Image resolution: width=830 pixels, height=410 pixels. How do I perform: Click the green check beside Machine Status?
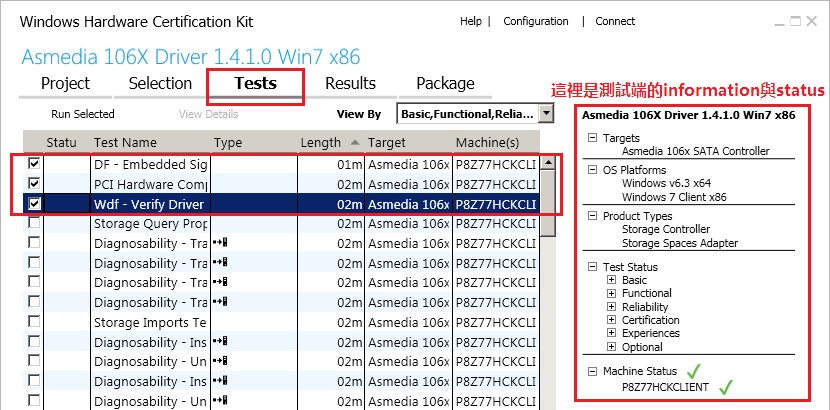click(692, 371)
